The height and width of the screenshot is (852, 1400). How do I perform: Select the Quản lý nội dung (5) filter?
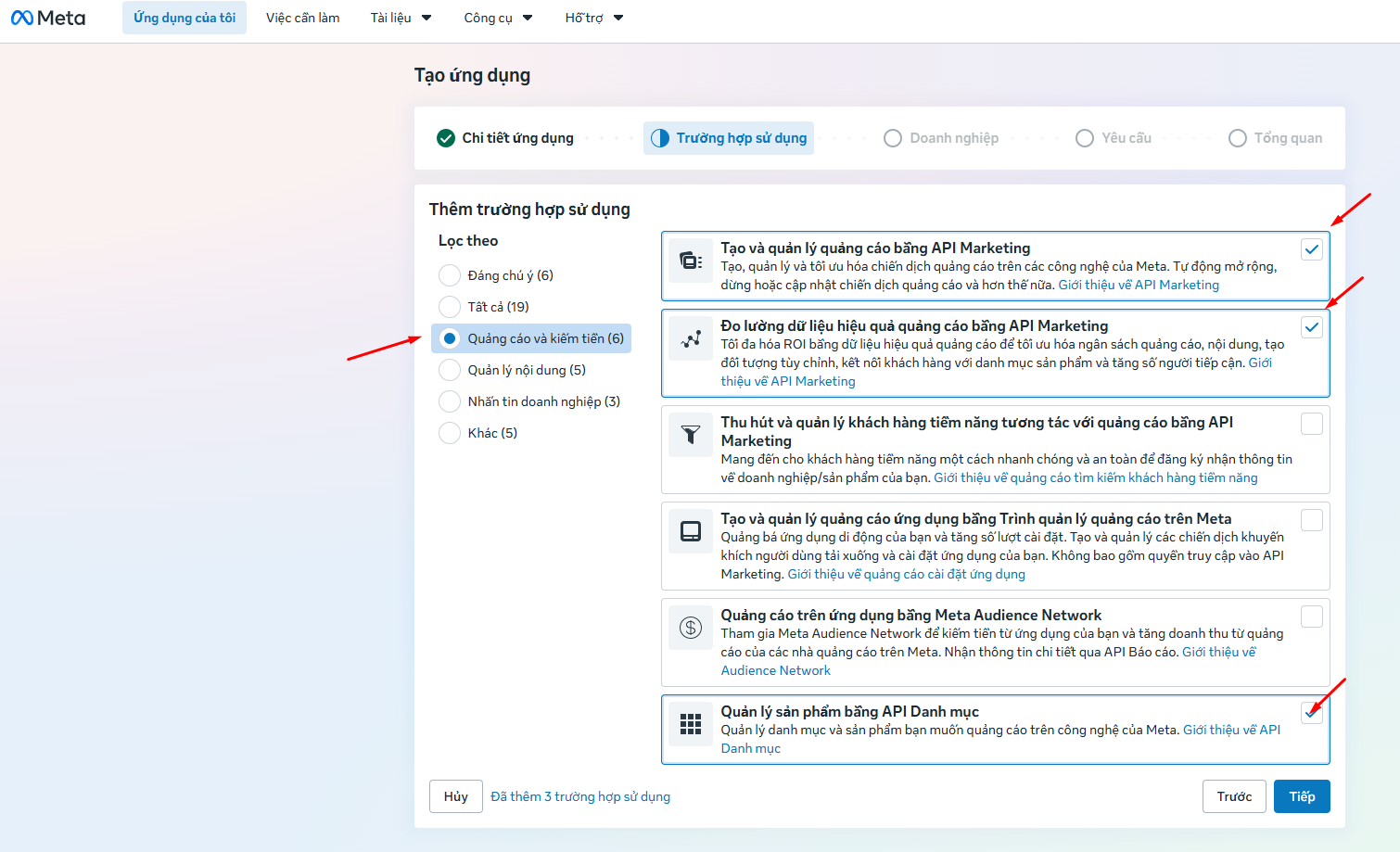coord(450,370)
